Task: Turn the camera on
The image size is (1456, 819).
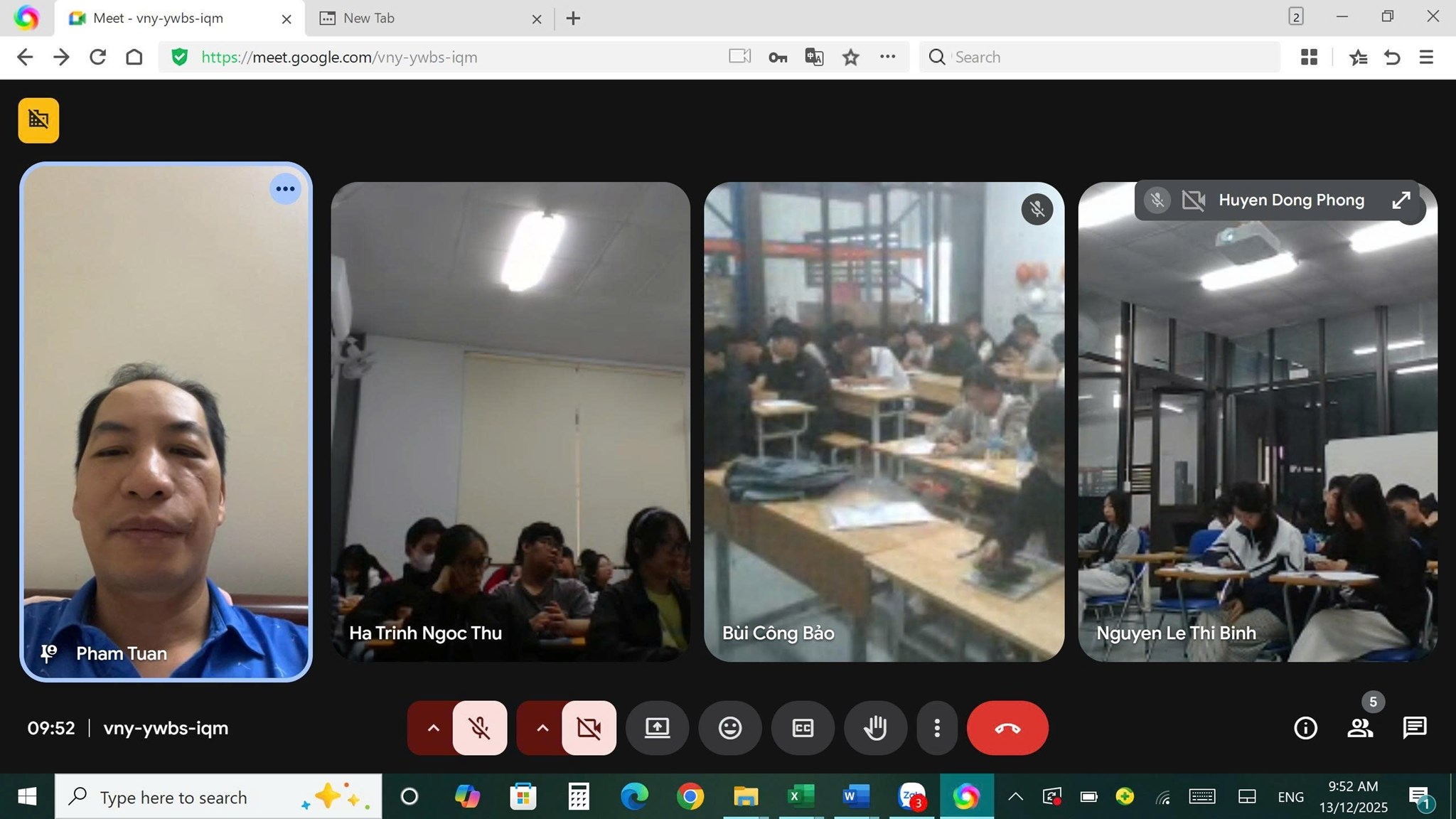Action: pyautogui.click(x=589, y=728)
